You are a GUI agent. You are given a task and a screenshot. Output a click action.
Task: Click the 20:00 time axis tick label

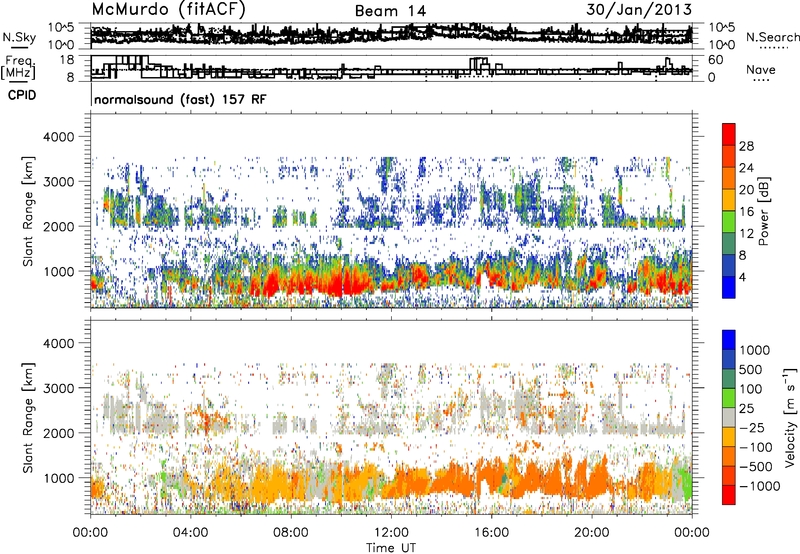pyautogui.click(x=592, y=533)
